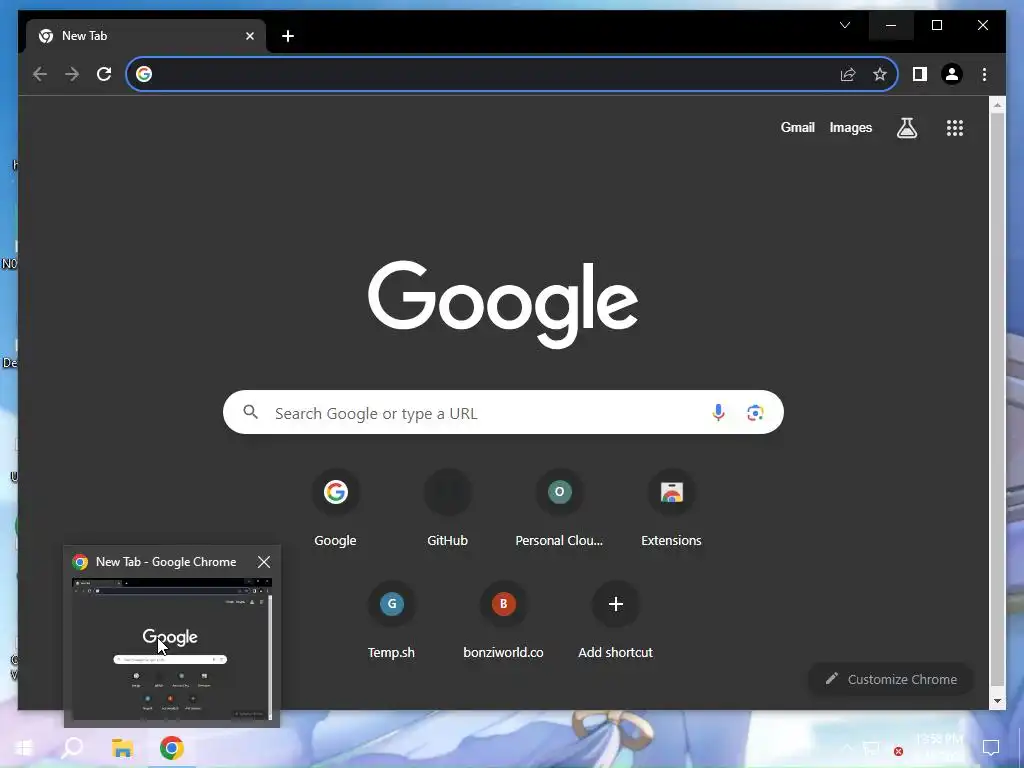The image size is (1024, 768).
Task: Open Search Labs flask icon
Action: (906, 127)
